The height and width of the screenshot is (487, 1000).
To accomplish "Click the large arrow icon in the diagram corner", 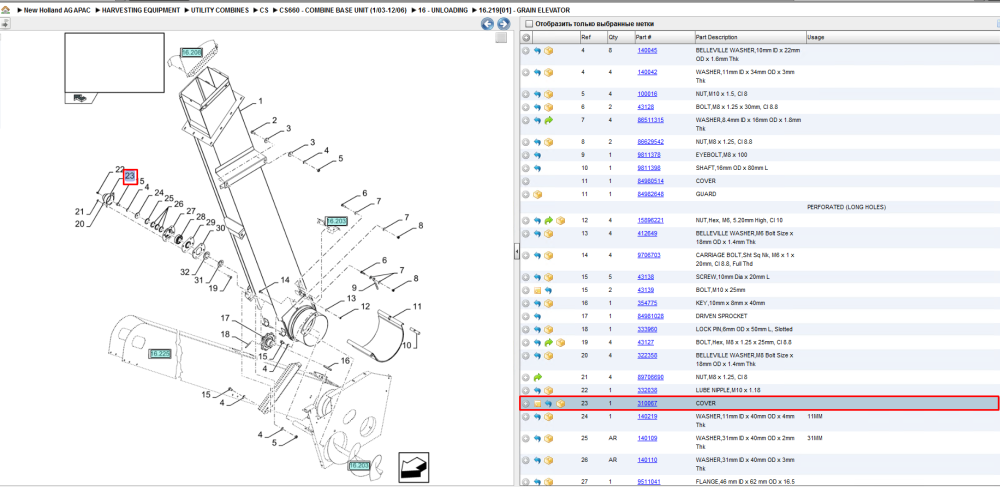I will pos(414,467).
